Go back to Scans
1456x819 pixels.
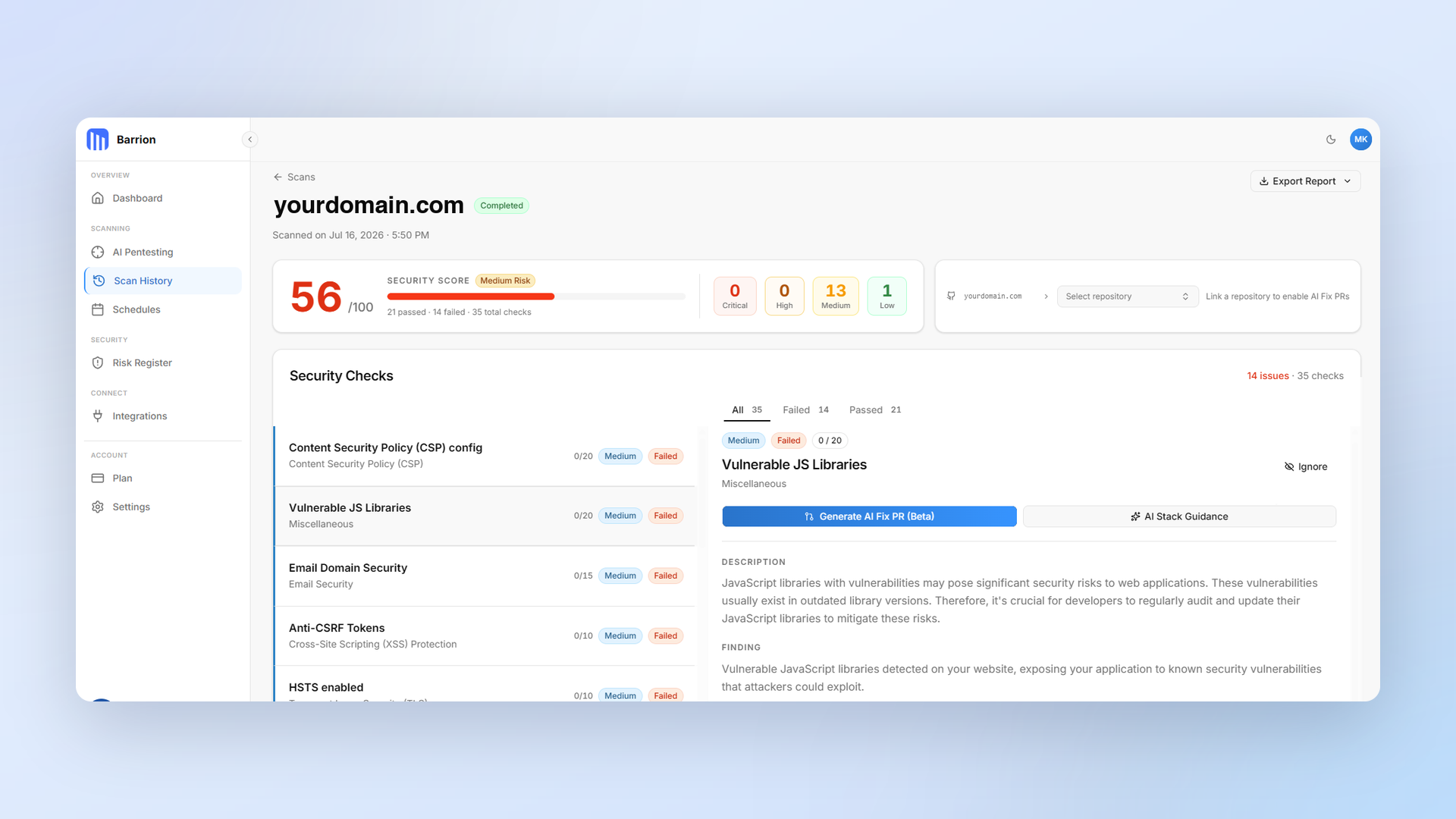pyautogui.click(x=294, y=177)
